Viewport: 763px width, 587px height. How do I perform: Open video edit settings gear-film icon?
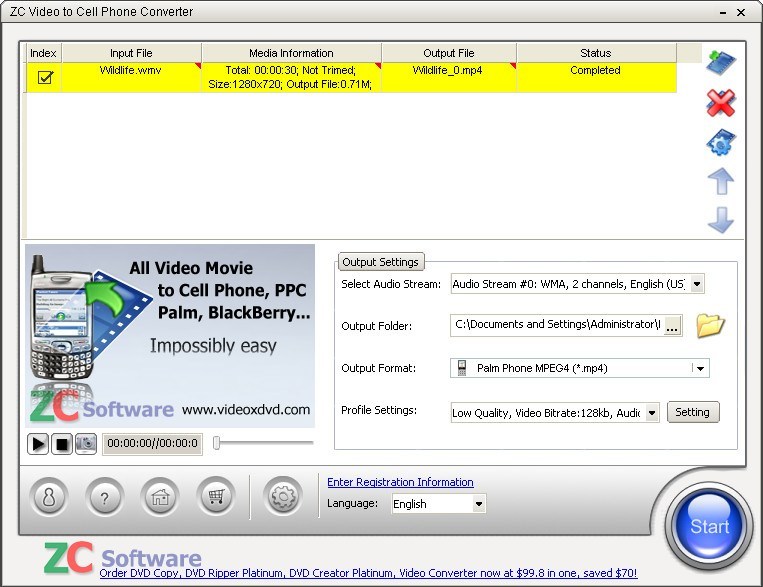(720, 142)
